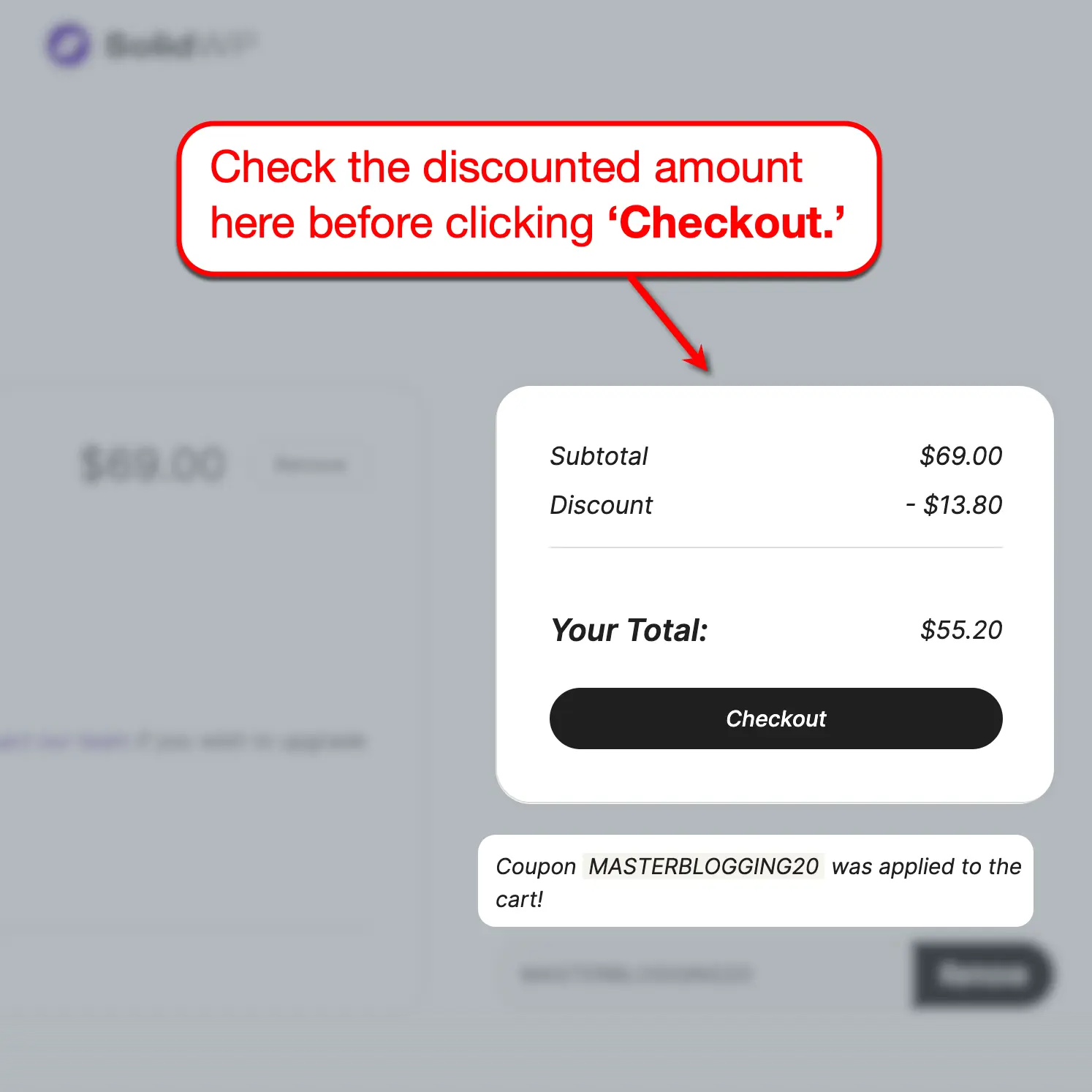Screen dimensions: 1092x1092
Task: Click the red instruction callout box
Action: pos(530,197)
